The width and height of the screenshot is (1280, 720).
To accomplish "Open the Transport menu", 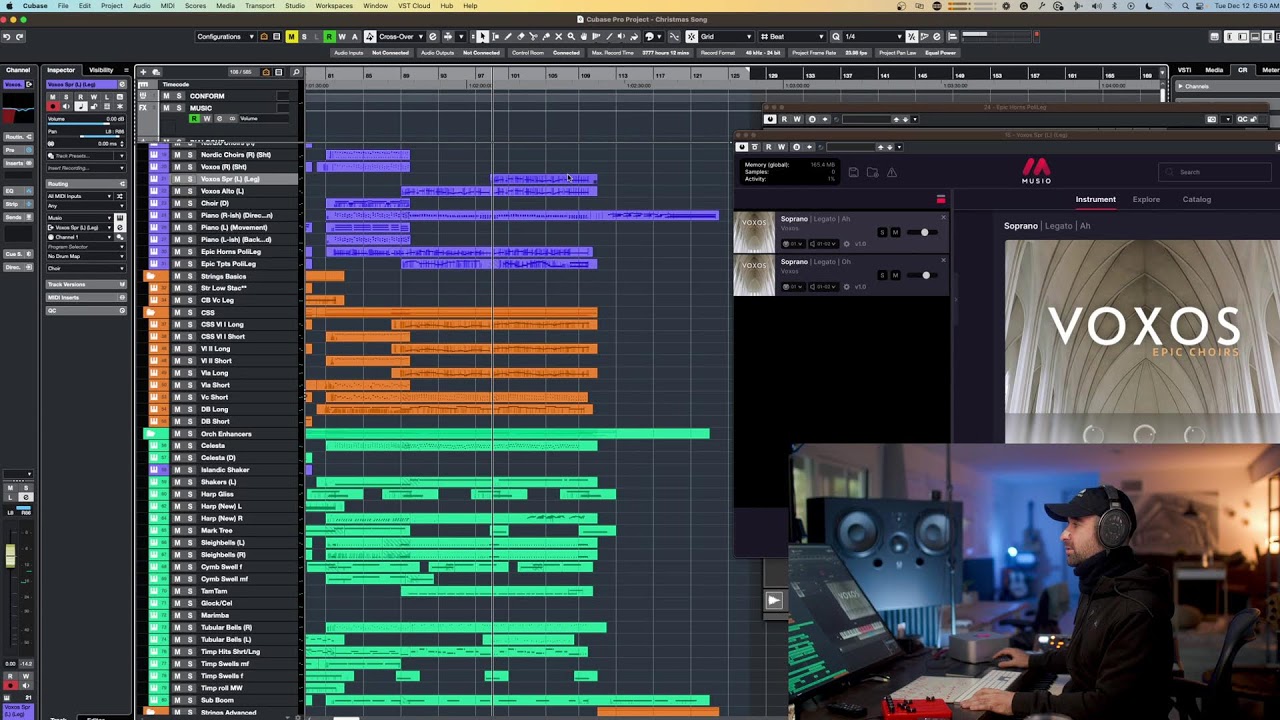I will pyautogui.click(x=259, y=6).
